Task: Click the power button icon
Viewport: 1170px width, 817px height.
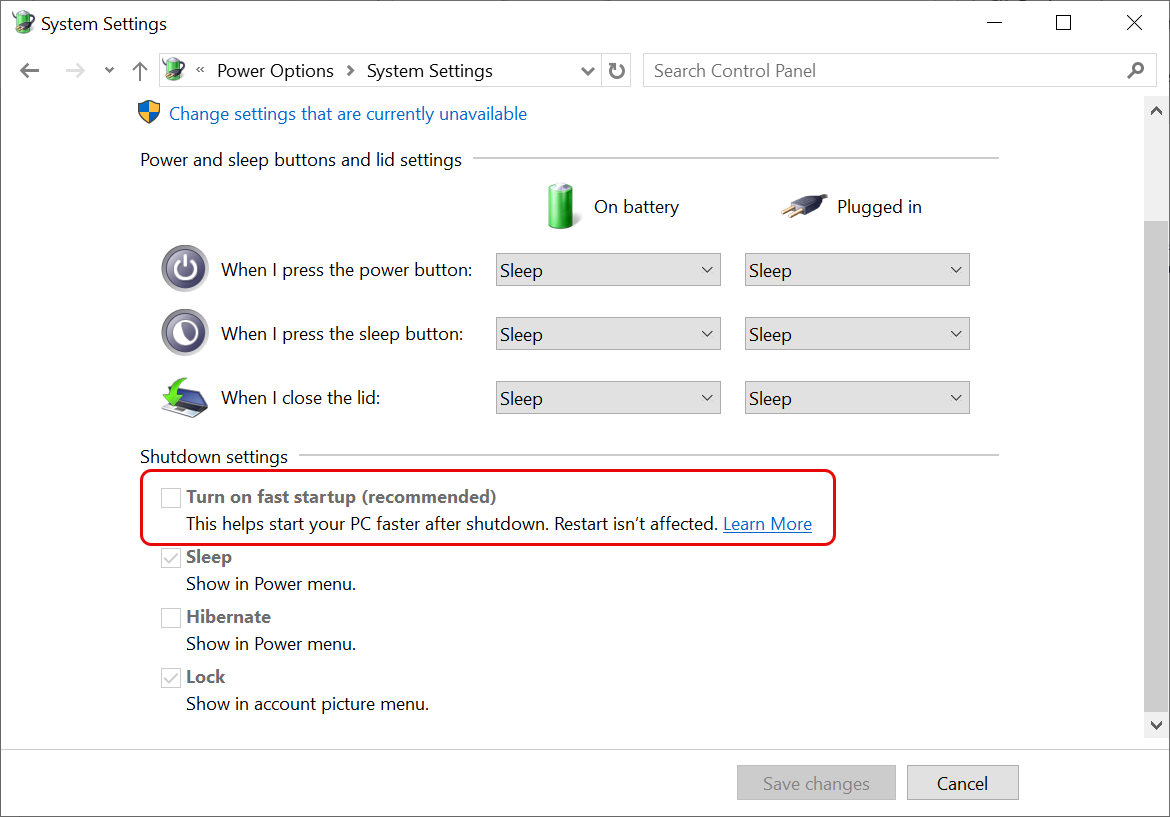Action: 185,269
